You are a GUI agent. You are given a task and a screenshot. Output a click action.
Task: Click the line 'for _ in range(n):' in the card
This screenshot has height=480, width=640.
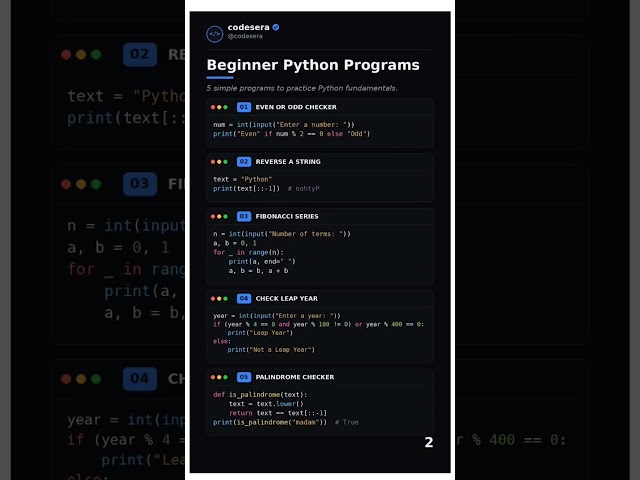pyautogui.click(x=248, y=252)
